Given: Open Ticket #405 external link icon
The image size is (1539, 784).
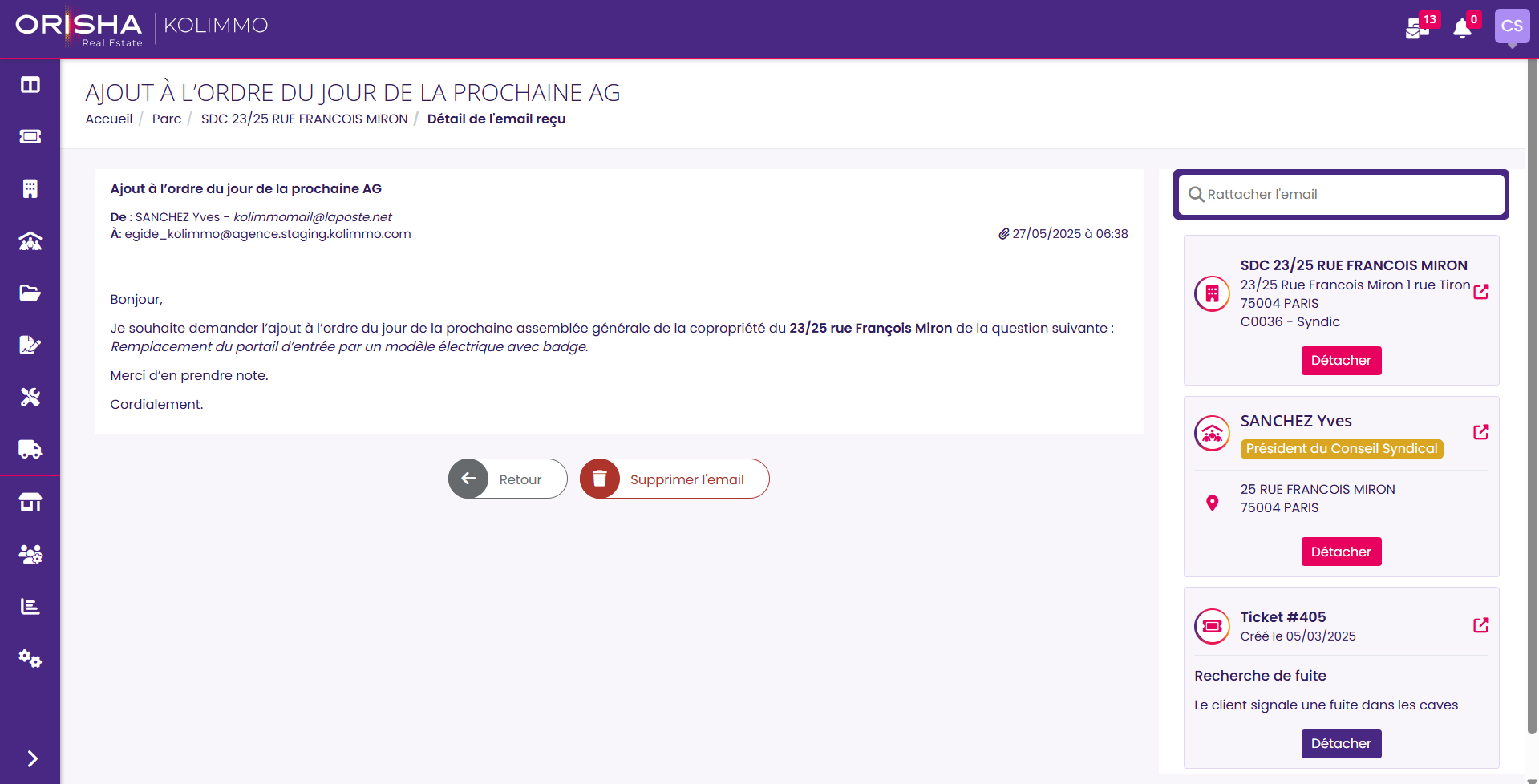Looking at the screenshot, I should [1481, 625].
